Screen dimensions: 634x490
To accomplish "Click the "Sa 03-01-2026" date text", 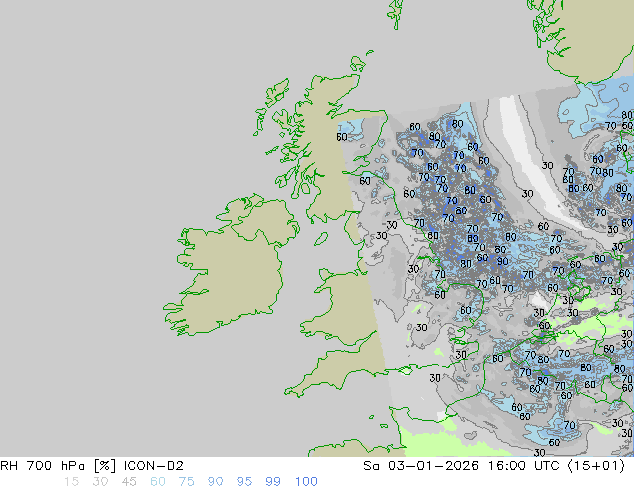I will [x=421, y=466].
